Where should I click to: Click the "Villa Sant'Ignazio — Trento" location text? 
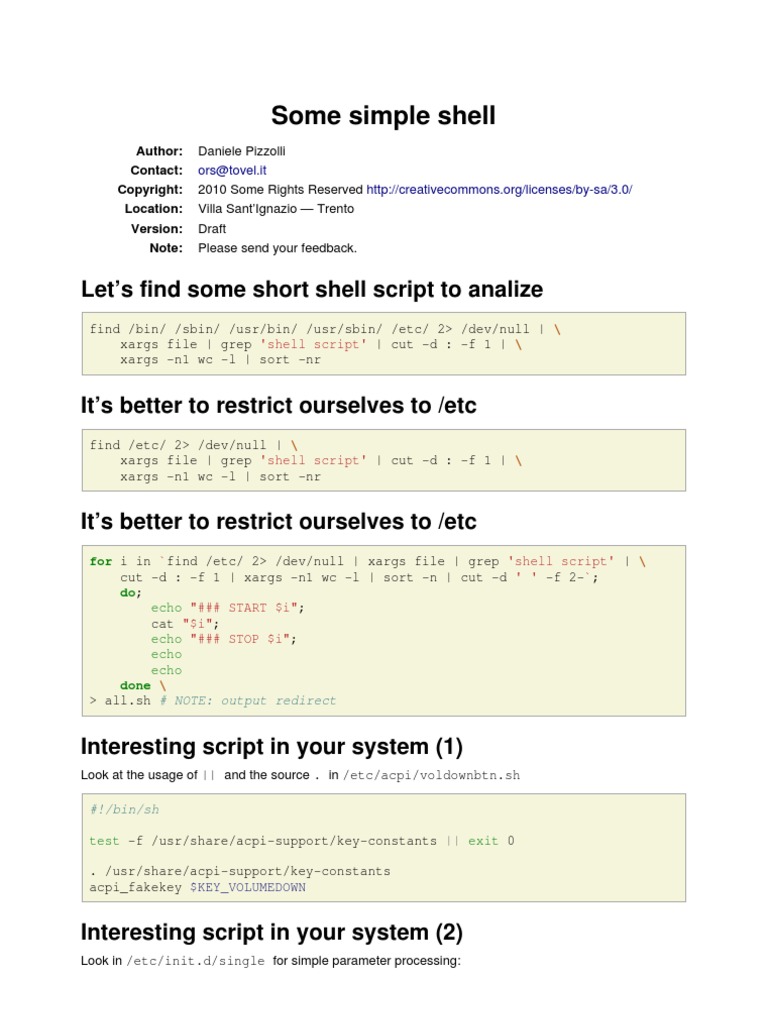[276, 209]
